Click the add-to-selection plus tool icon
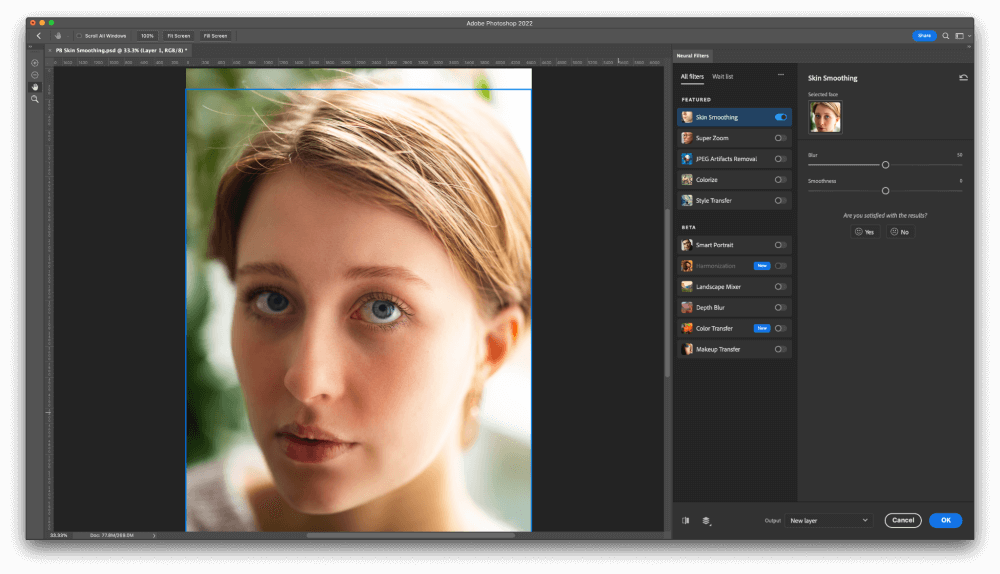This screenshot has width=1000, height=574. pyautogui.click(x=35, y=63)
